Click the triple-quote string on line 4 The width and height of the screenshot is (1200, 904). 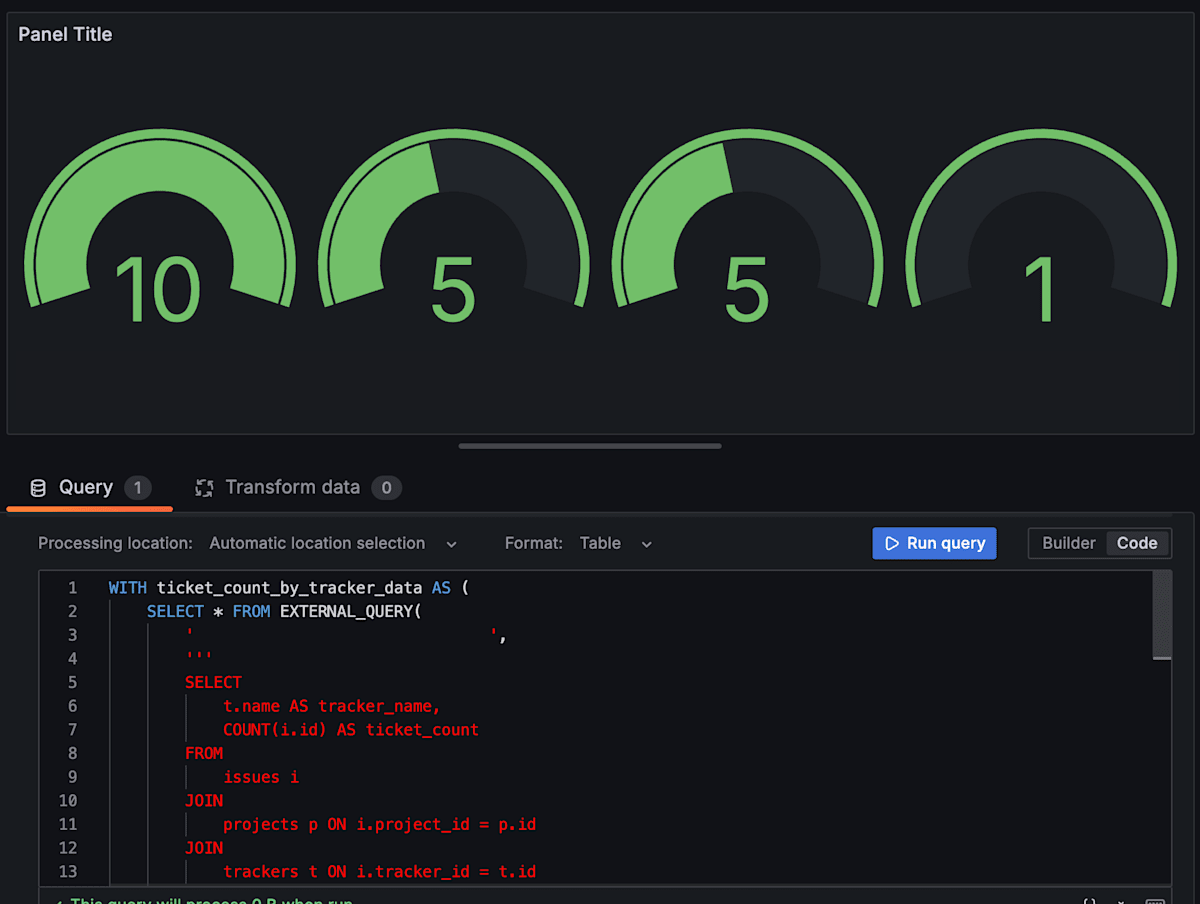pos(198,656)
